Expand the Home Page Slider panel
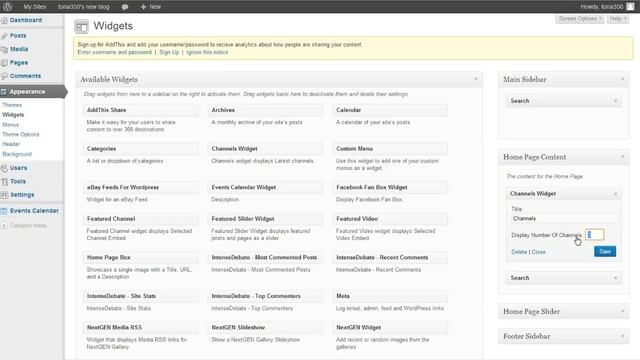Viewport: 640px width, 360px height. click(622, 311)
